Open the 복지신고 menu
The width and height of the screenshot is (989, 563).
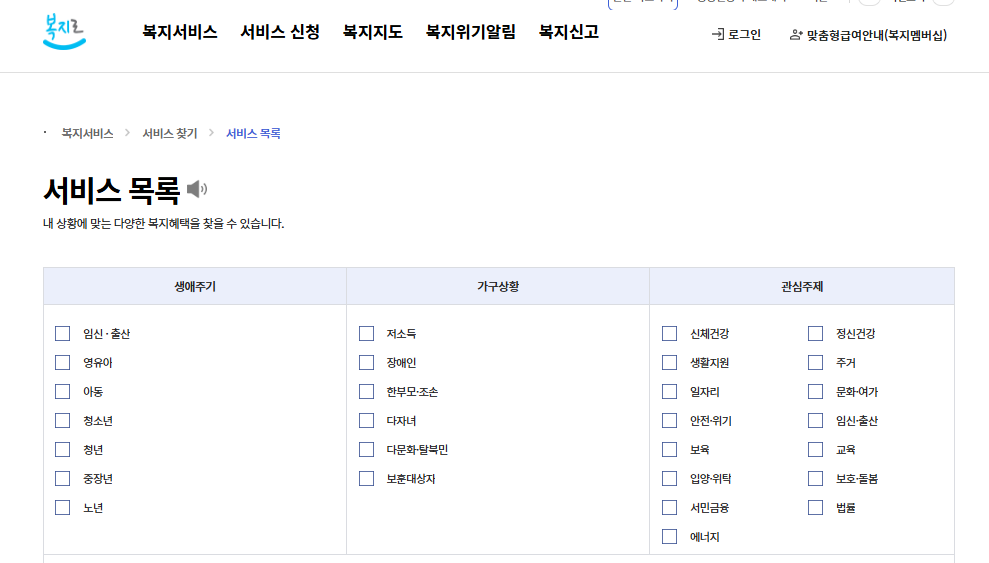pyautogui.click(x=568, y=32)
